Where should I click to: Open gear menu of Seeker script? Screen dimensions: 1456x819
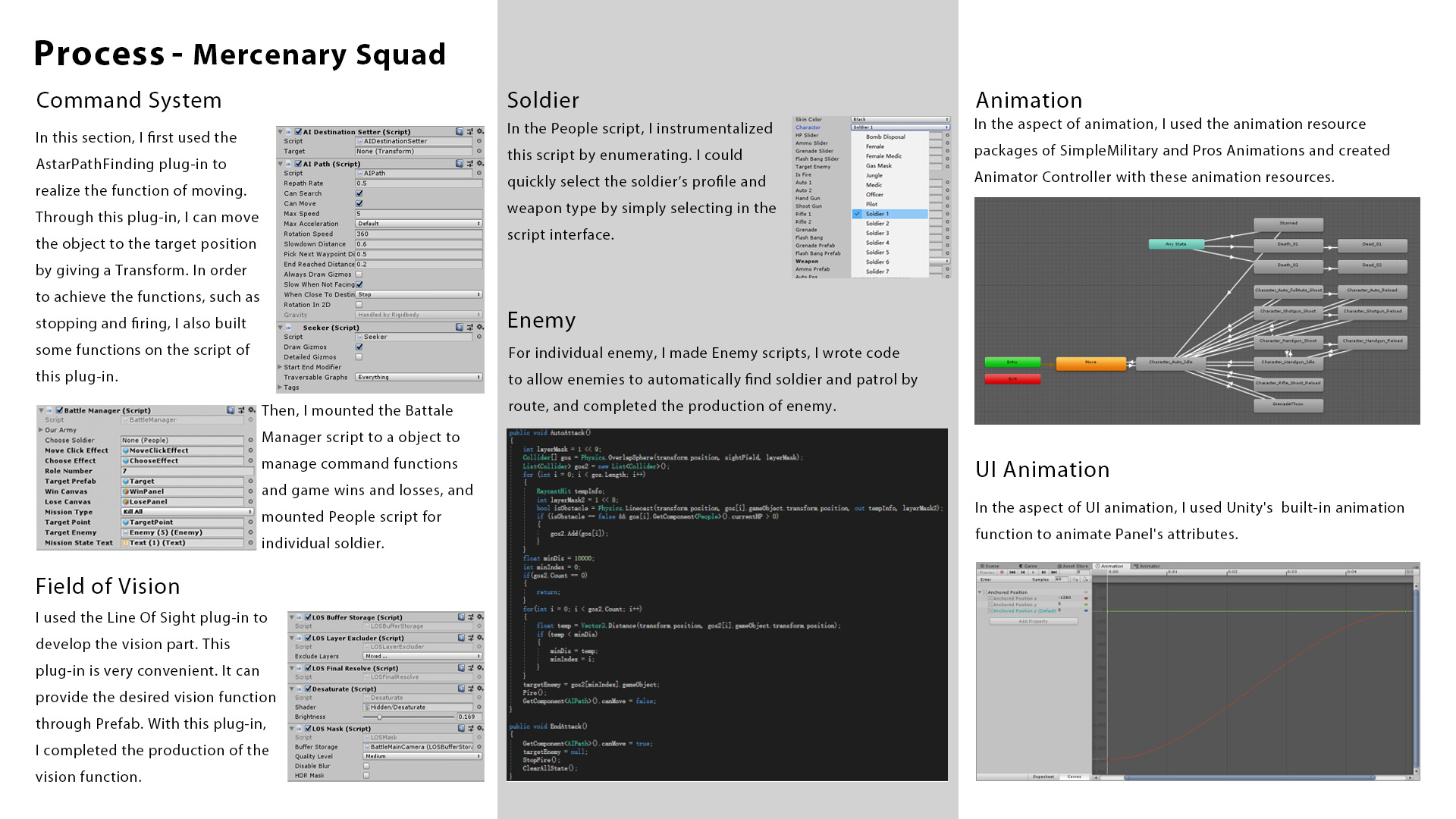click(x=479, y=328)
